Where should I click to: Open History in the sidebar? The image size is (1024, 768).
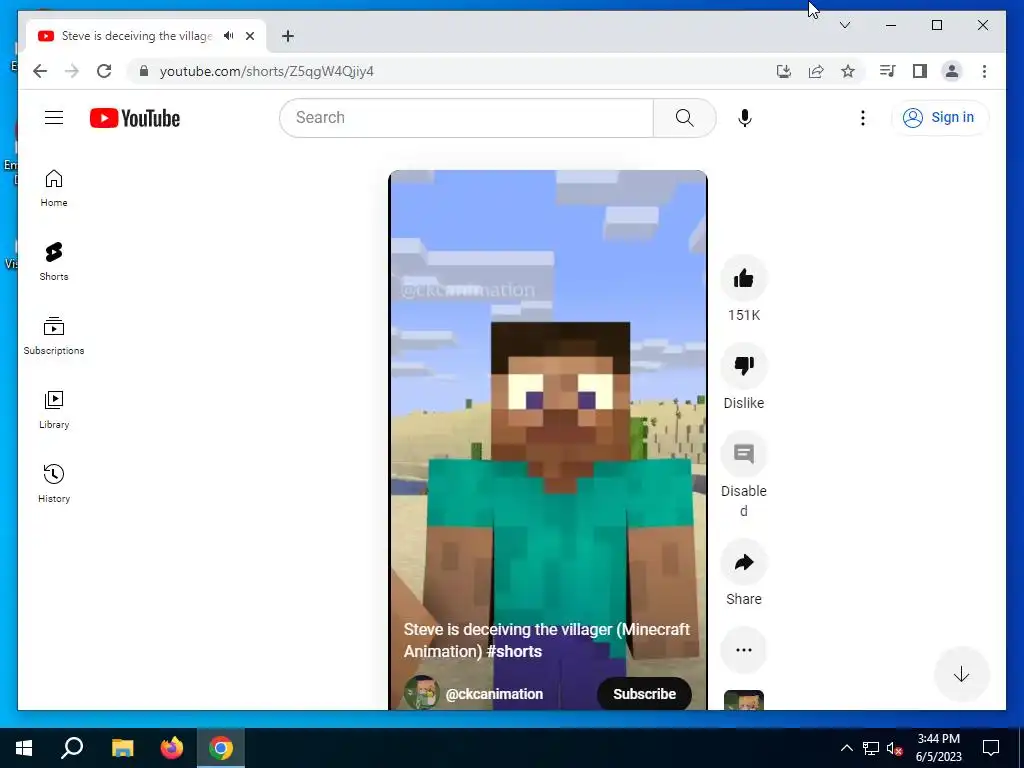pos(54,483)
